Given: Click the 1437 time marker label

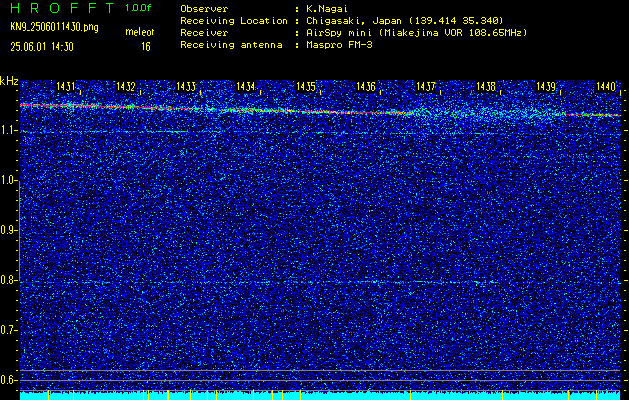Looking at the screenshot, I should [x=426, y=86].
